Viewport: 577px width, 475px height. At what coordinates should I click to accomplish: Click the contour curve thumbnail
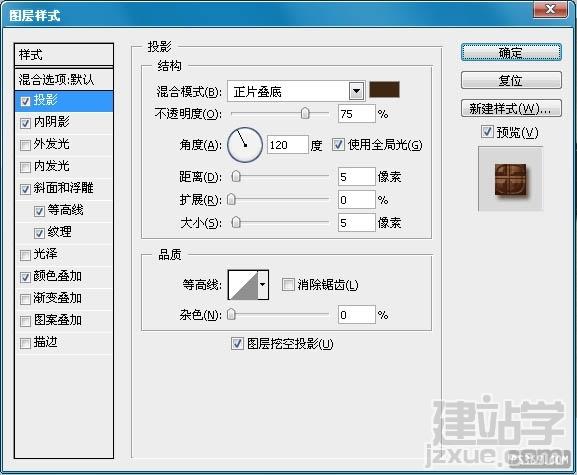click(x=243, y=285)
